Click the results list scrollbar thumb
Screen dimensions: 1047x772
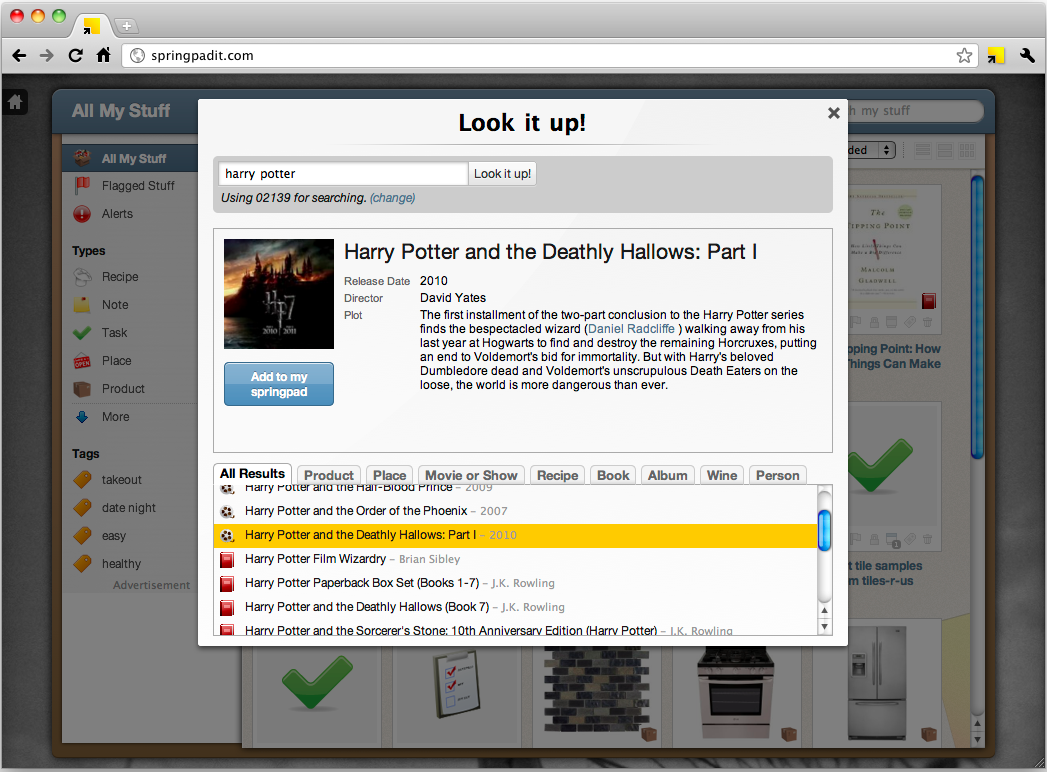pyautogui.click(x=825, y=530)
